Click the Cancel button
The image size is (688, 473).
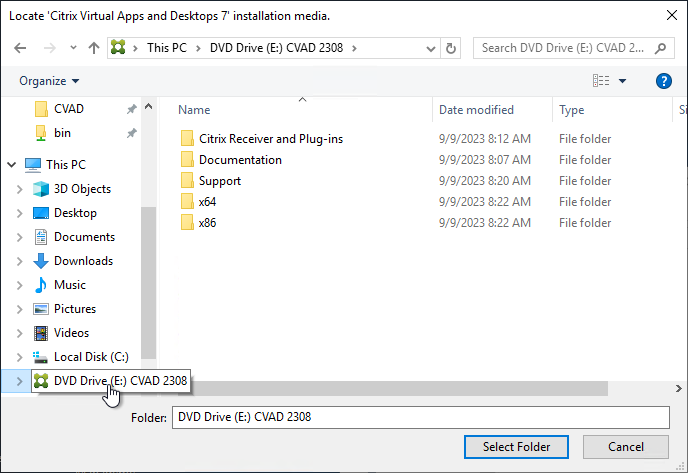626,447
